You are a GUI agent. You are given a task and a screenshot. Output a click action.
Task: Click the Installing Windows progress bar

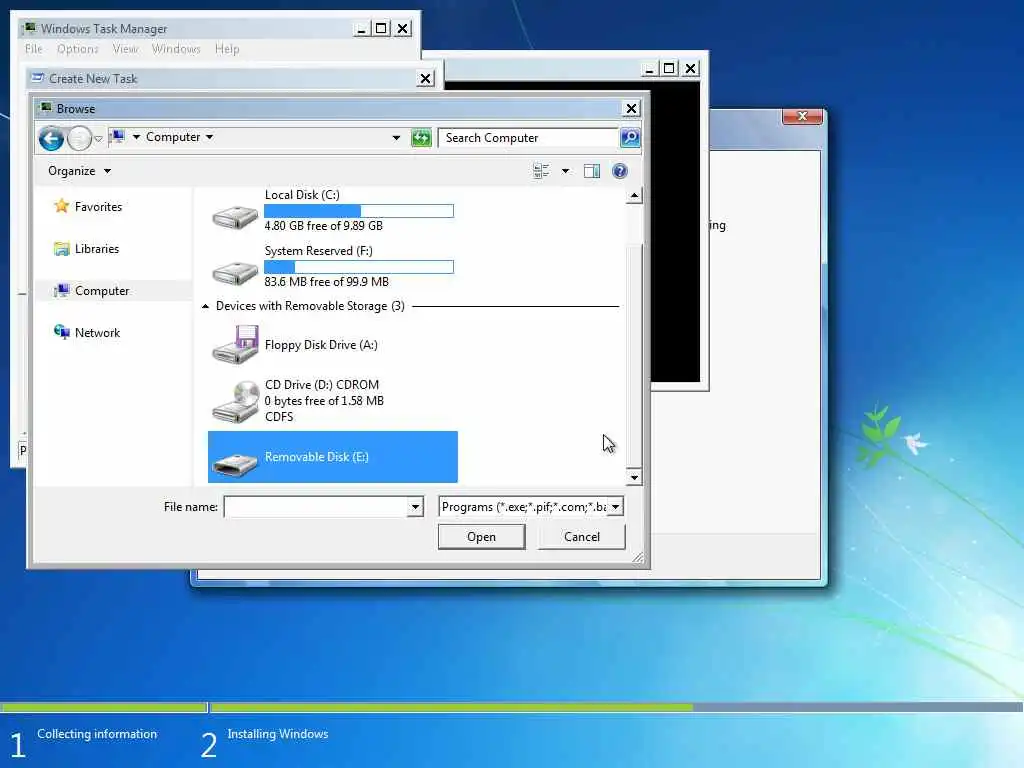coord(616,707)
